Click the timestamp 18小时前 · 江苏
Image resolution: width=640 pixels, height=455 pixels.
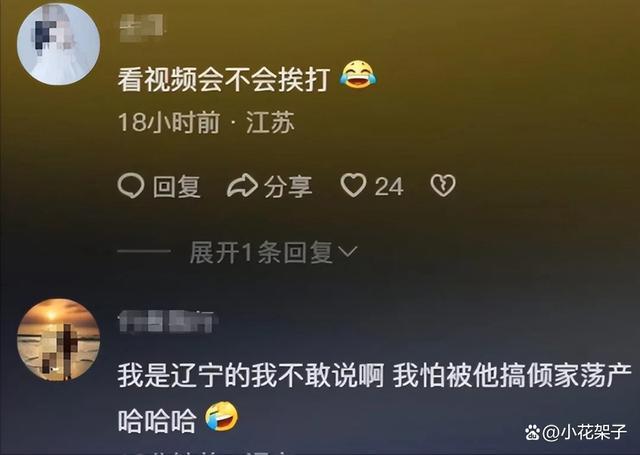point(206,122)
